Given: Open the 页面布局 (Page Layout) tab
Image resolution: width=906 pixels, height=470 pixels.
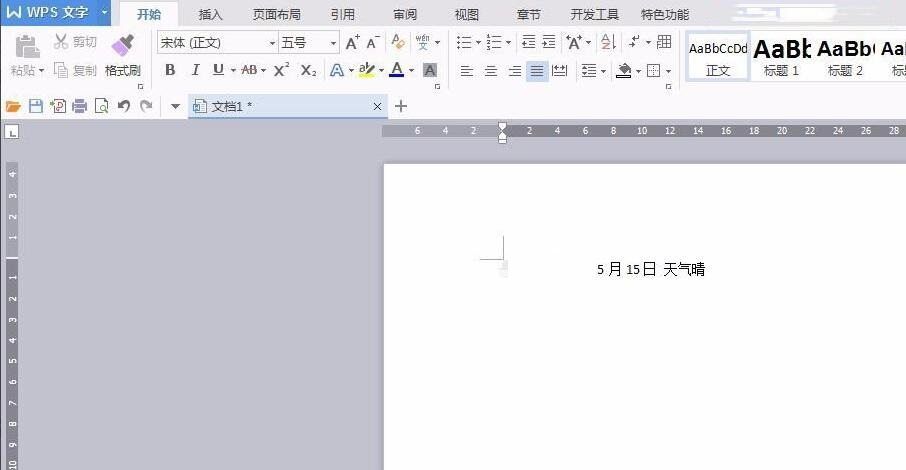Looking at the screenshot, I should 276,14.
